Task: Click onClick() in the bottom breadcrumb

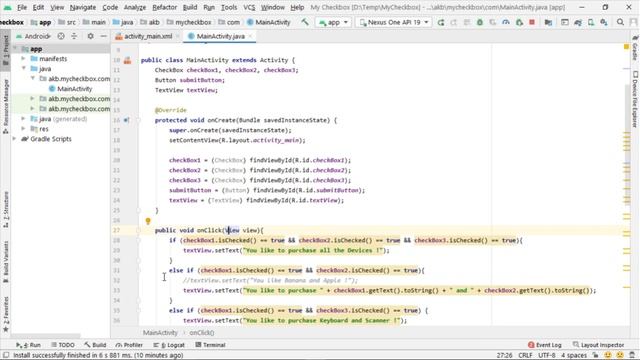Action: click(202, 333)
